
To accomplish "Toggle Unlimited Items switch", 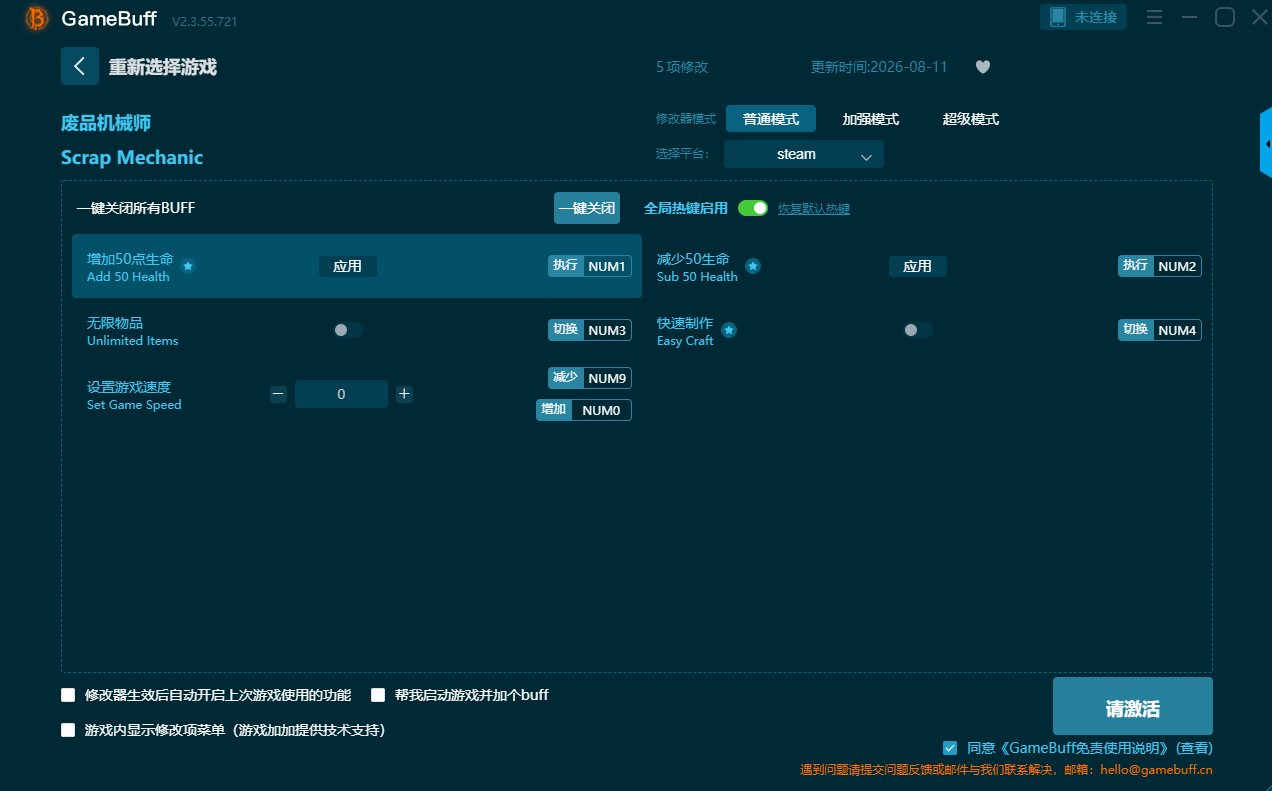I will [347, 330].
